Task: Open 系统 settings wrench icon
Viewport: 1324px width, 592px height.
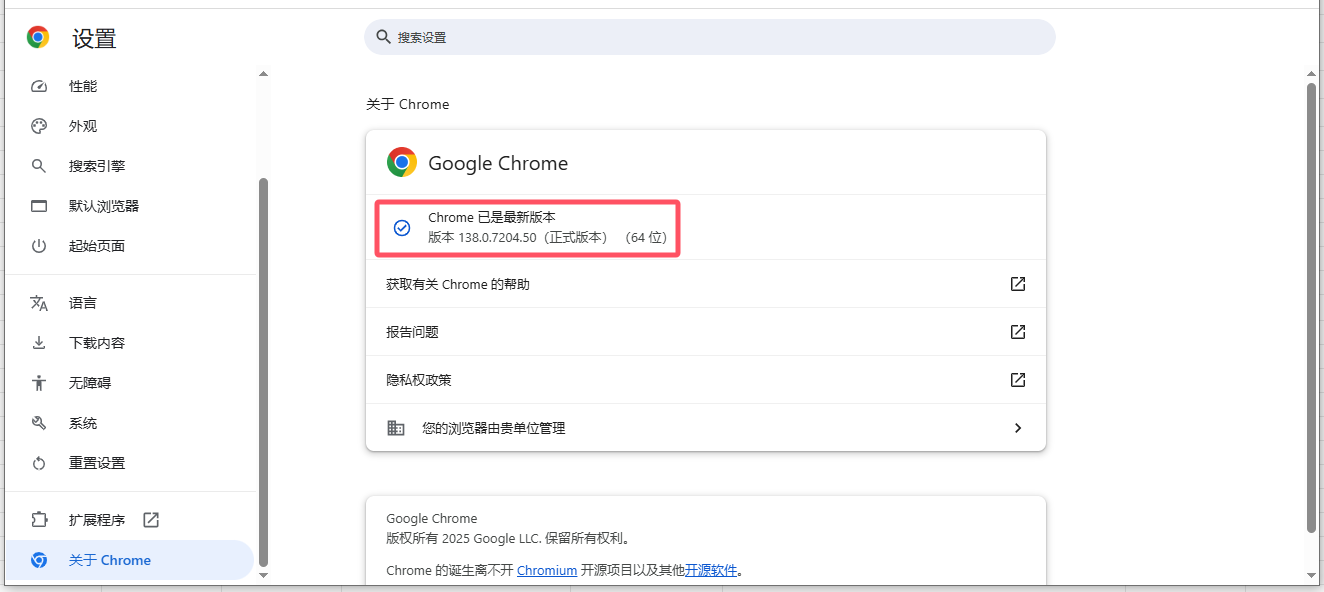Action: (x=39, y=423)
